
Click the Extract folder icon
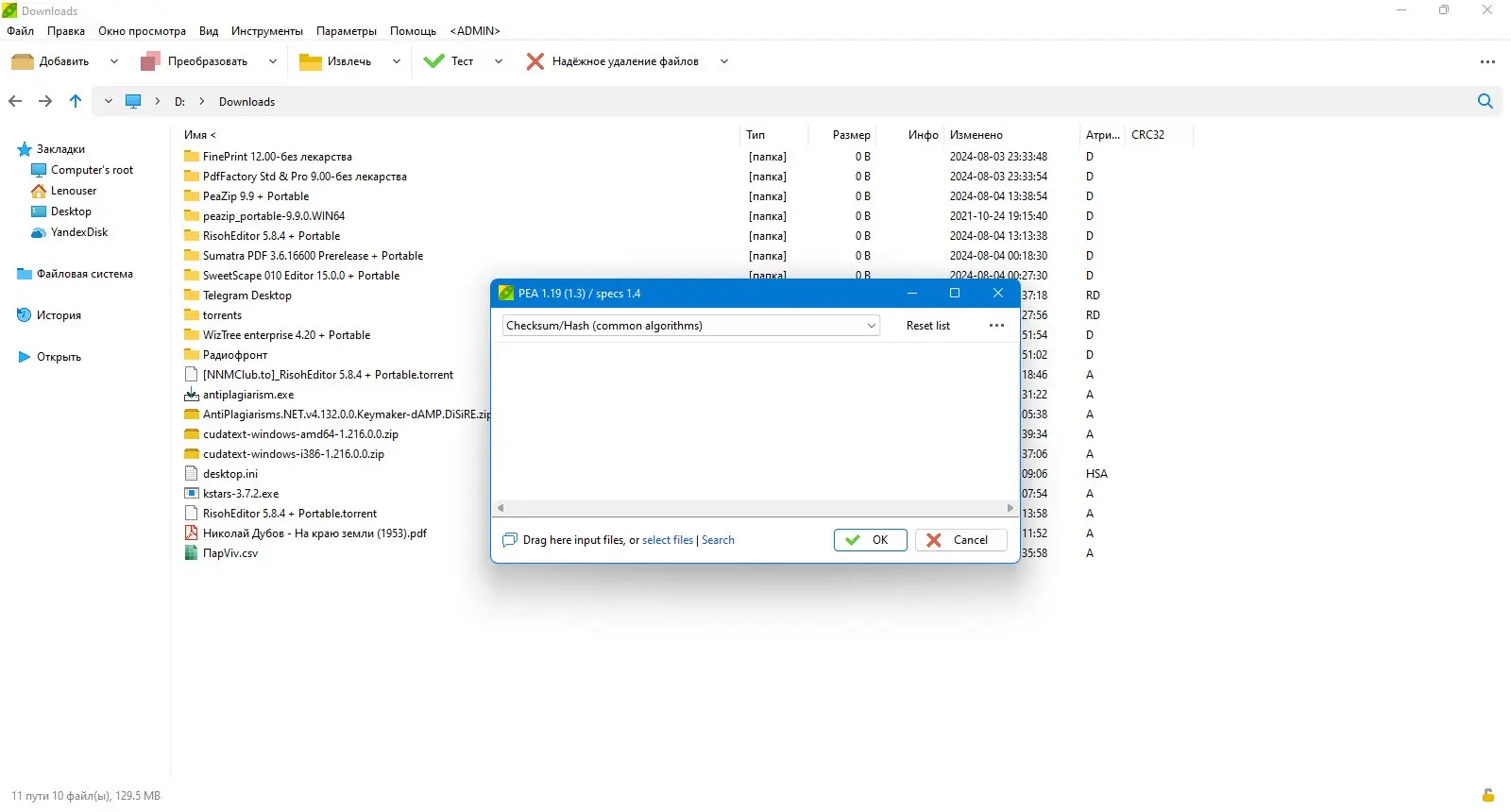pos(311,61)
